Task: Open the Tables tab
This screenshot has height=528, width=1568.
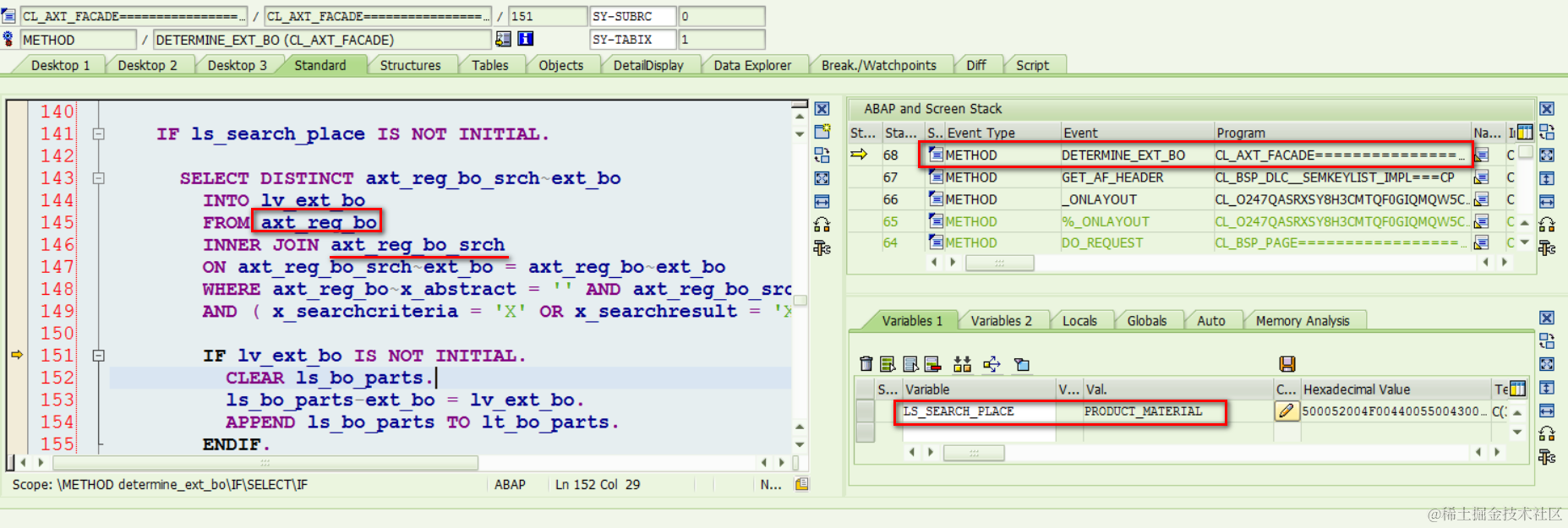Action: point(490,65)
